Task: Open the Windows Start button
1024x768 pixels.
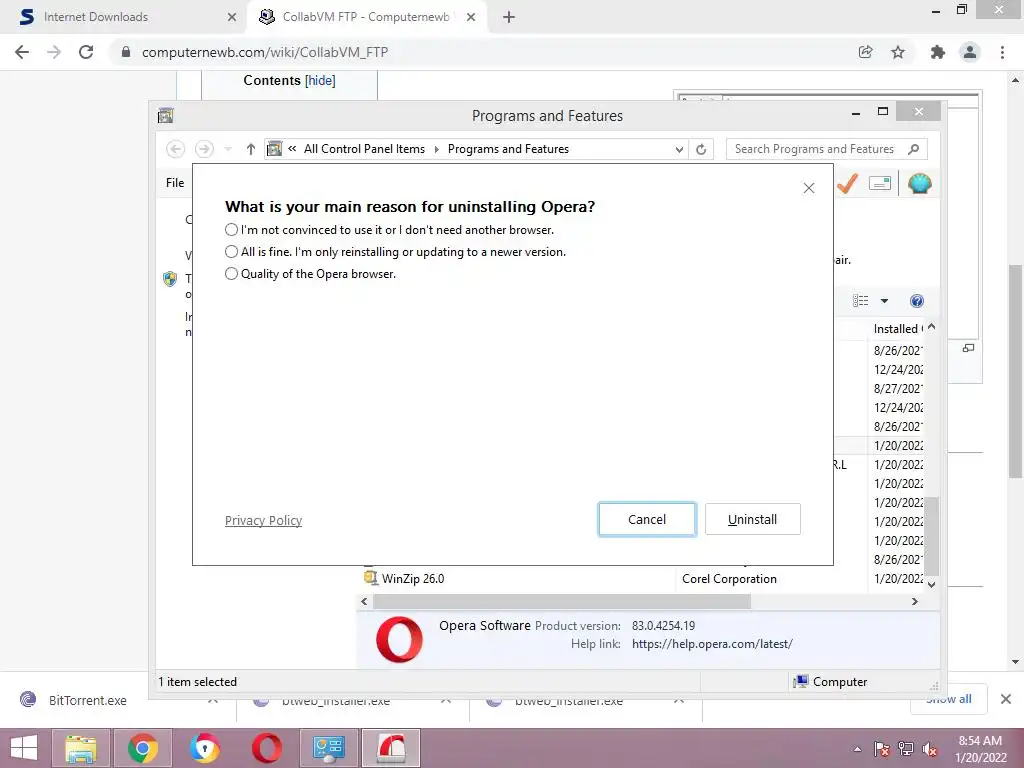Action: tap(24, 748)
